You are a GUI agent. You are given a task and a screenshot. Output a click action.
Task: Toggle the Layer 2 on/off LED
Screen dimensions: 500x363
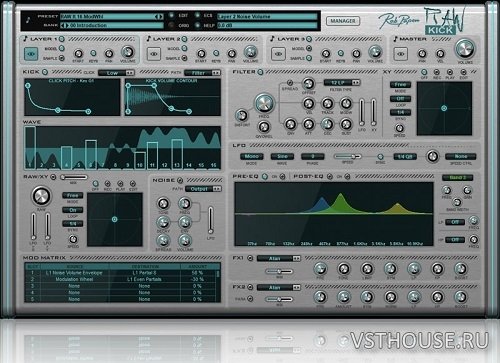[184, 39]
